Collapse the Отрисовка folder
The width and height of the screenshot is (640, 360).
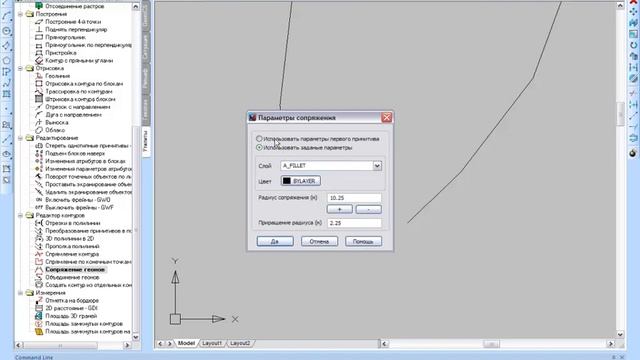(20, 68)
